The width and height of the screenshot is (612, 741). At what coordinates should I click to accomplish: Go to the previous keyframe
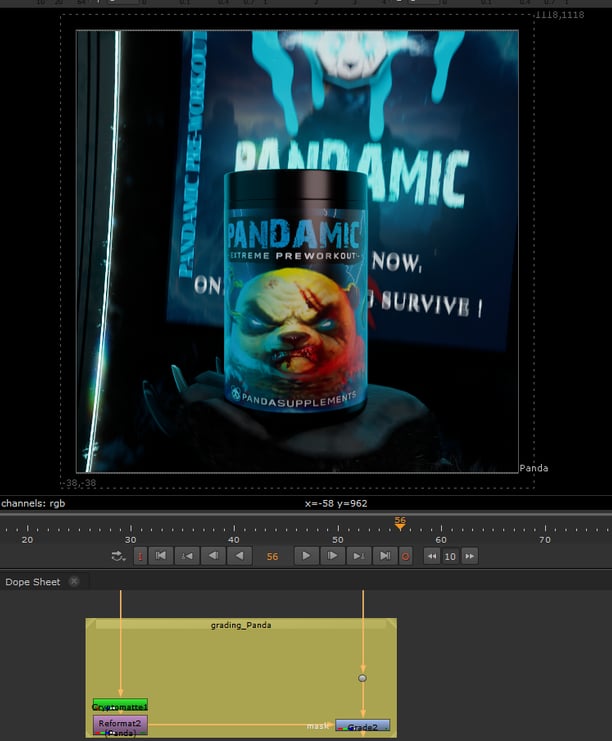tap(187, 556)
